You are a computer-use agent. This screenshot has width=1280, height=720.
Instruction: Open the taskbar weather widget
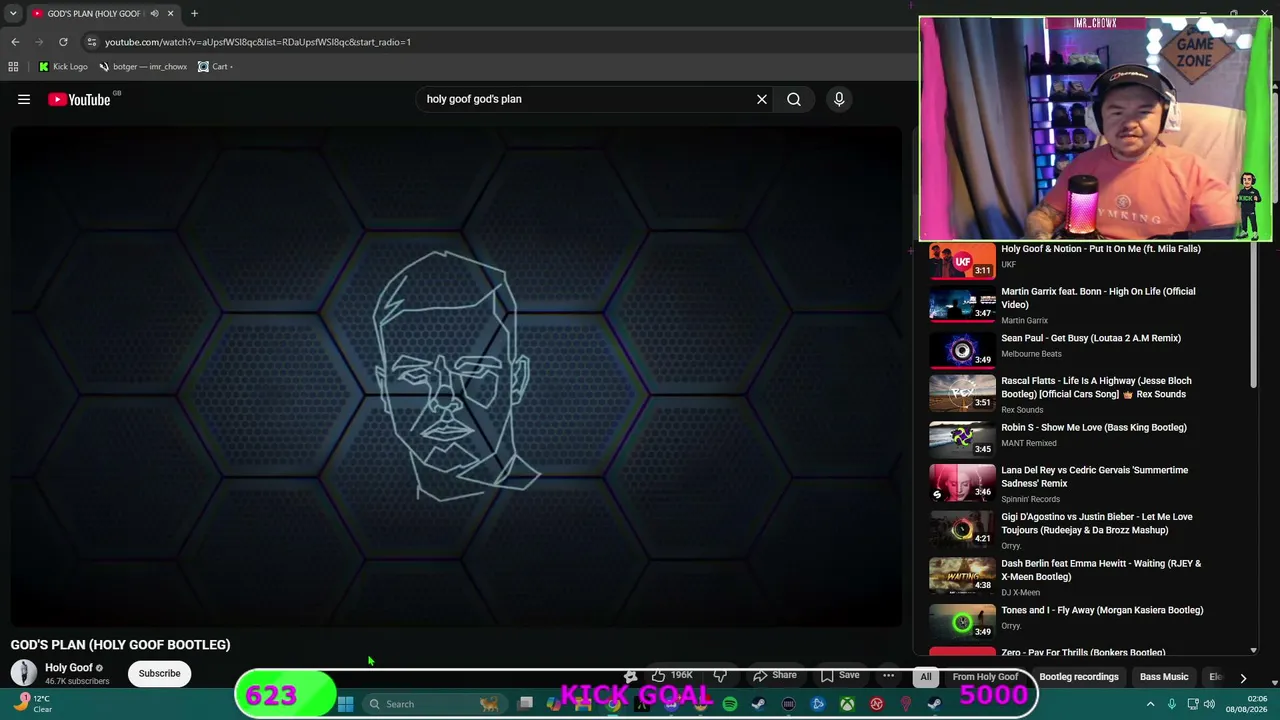tap(33, 704)
